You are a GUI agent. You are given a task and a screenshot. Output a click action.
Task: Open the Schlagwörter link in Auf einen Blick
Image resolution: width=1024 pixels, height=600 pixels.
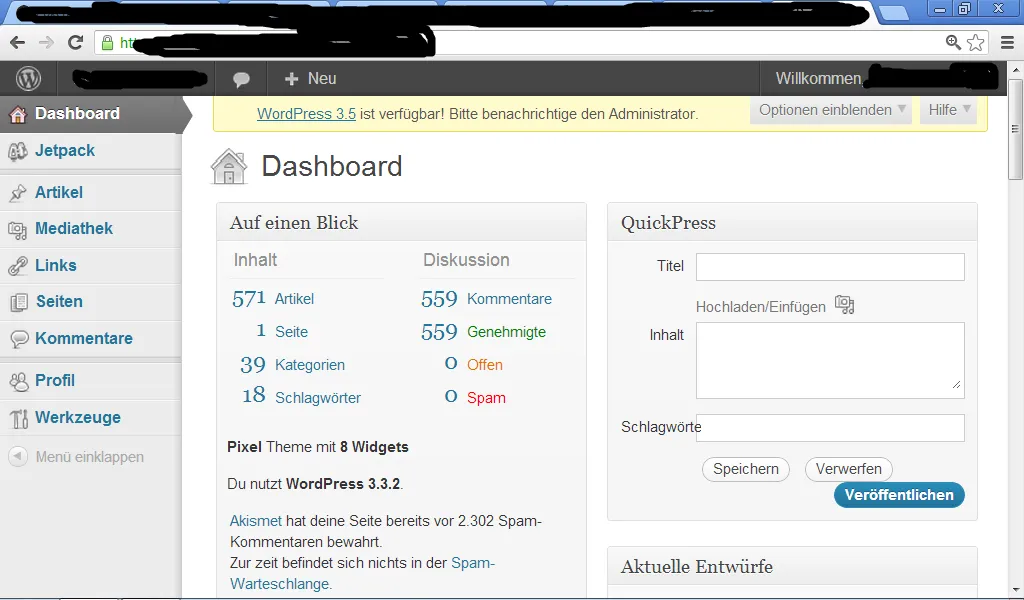pyautogui.click(x=317, y=398)
